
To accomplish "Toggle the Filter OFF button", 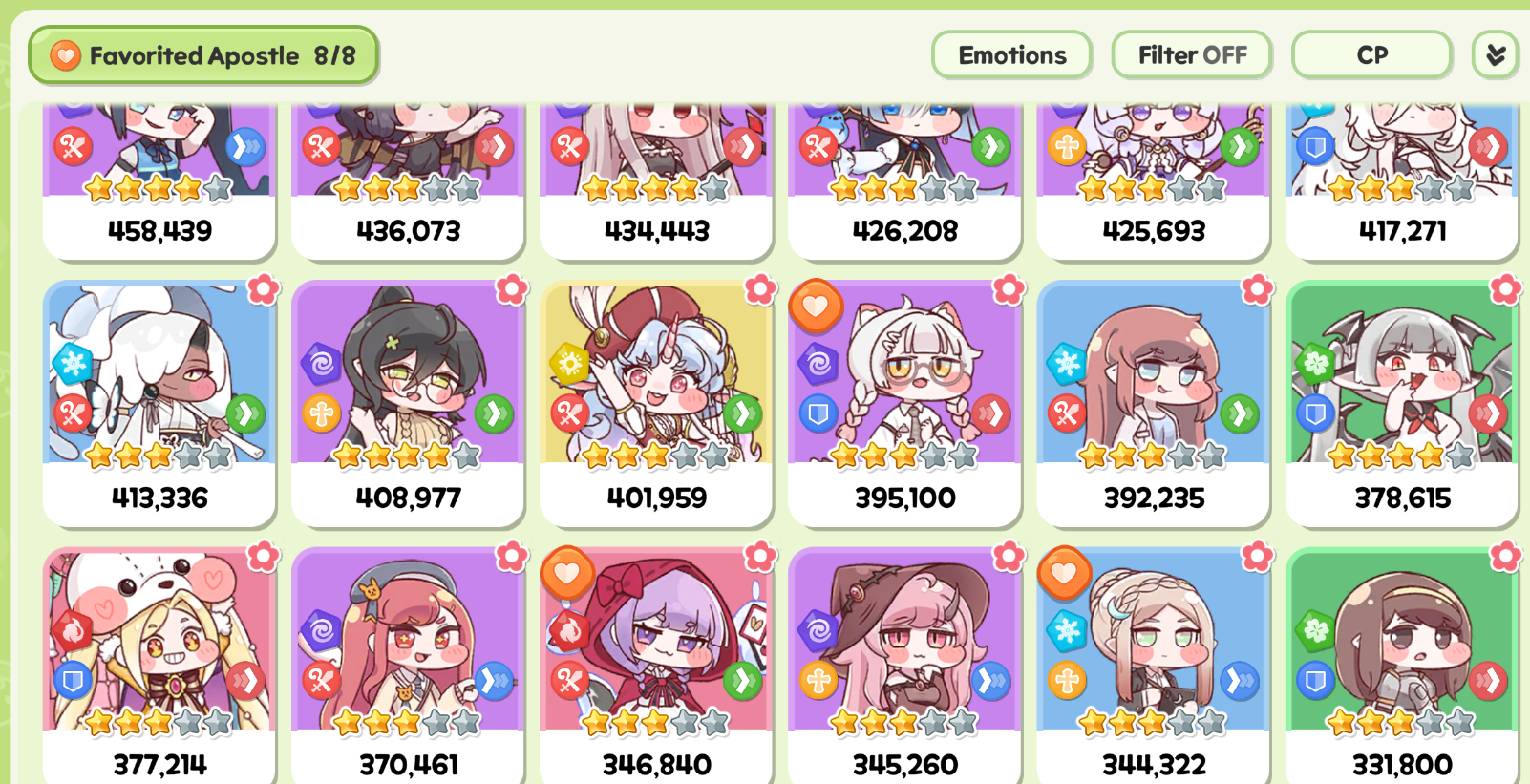I will coord(1192,55).
